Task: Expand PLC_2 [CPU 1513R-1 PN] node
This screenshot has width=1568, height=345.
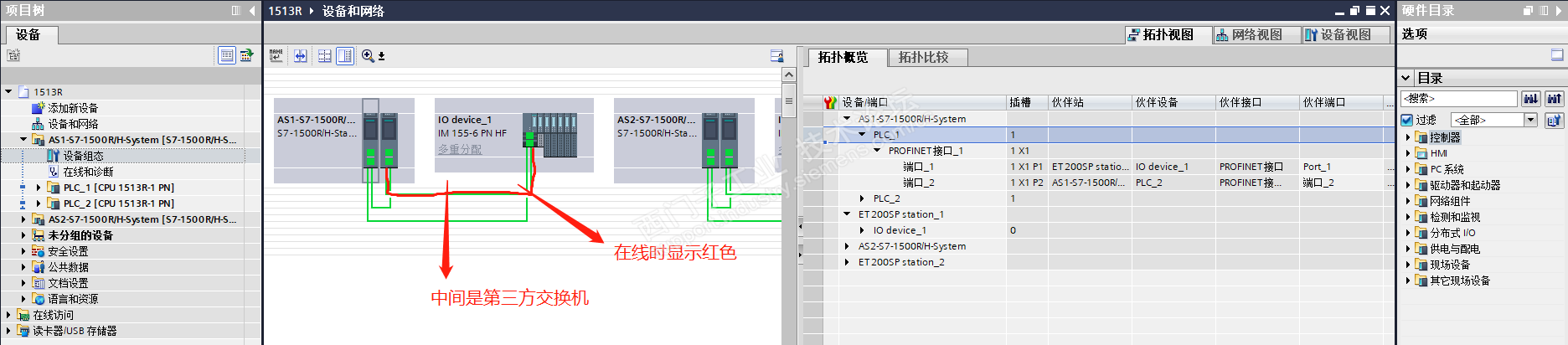Action: [x=39, y=203]
